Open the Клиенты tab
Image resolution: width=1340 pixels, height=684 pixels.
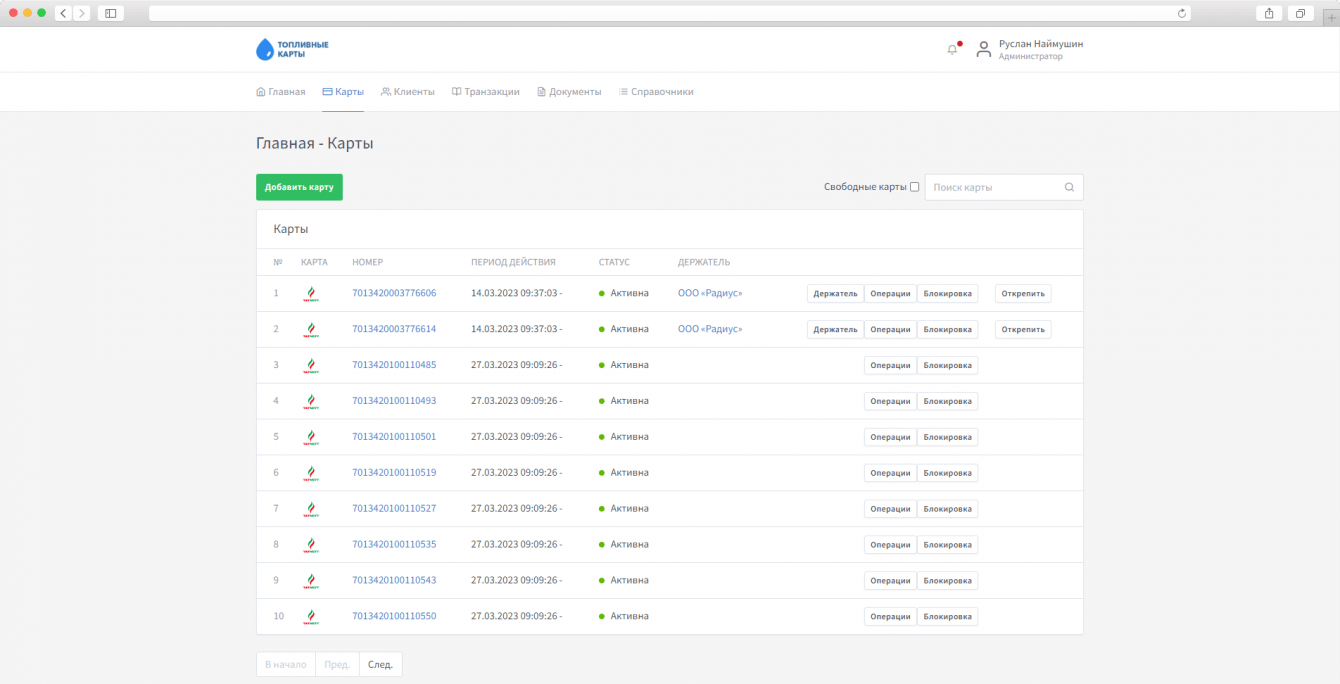tap(408, 92)
